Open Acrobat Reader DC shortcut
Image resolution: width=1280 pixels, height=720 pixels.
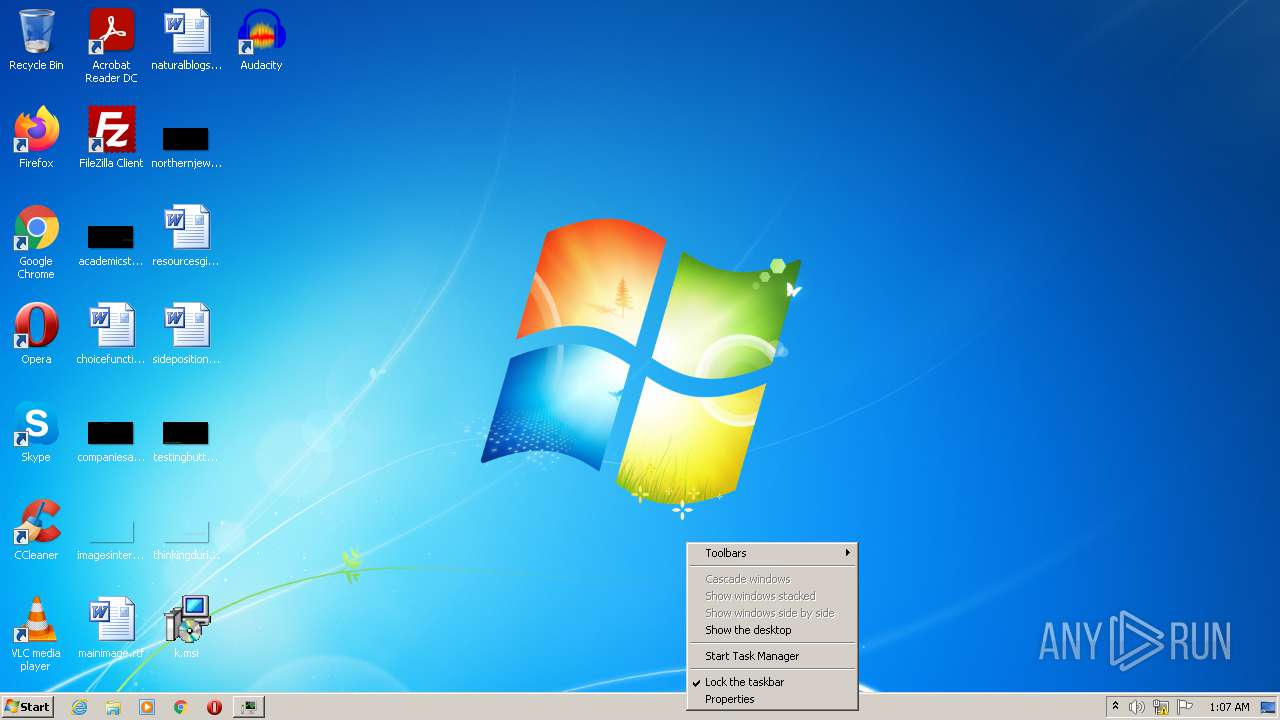(x=111, y=46)
